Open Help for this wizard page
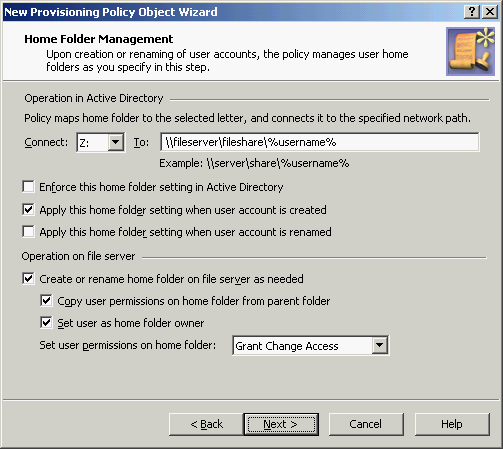503x449 pixels. click(x=452, y=424)
